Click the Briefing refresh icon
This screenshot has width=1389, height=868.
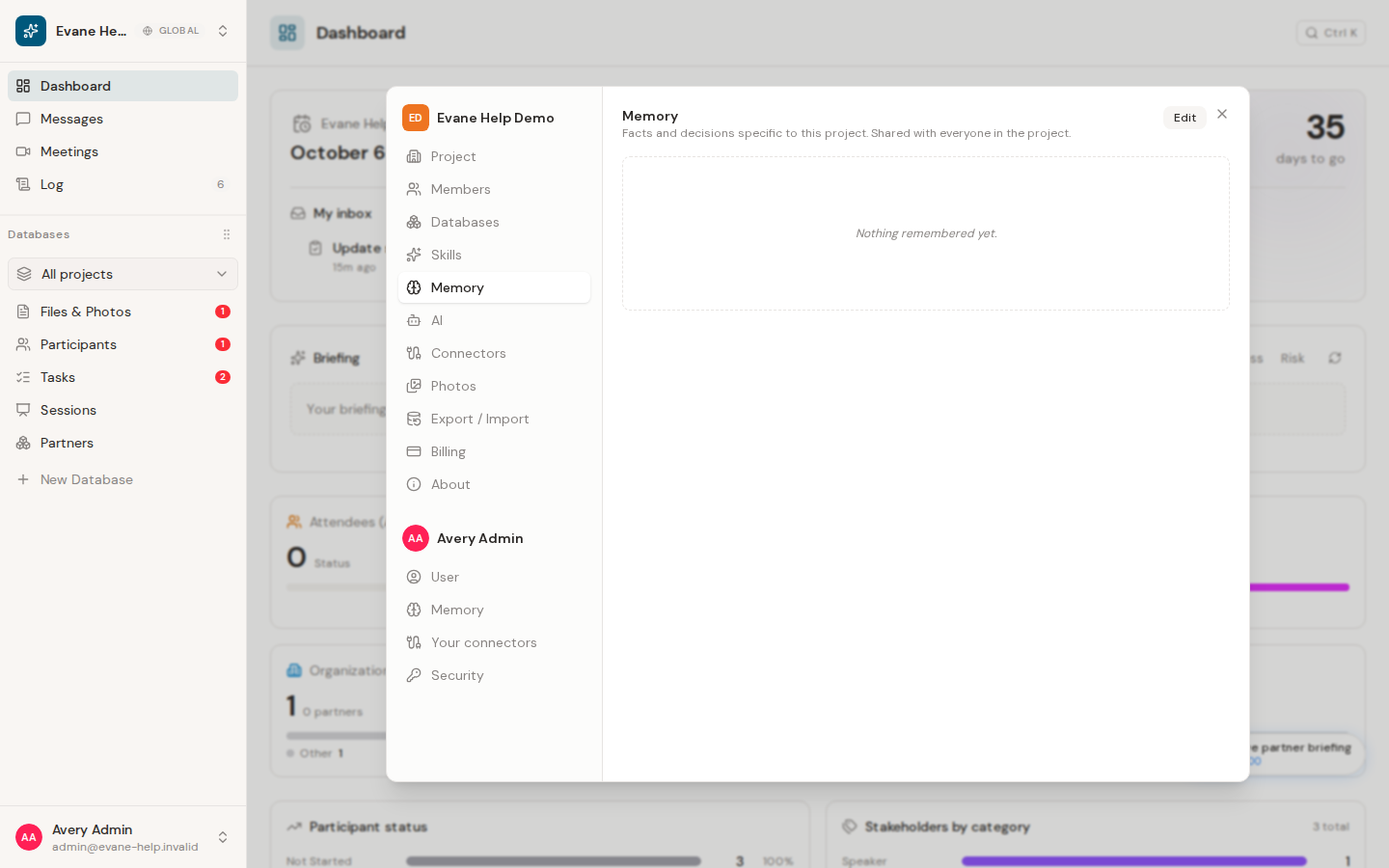pos(1335,358)
